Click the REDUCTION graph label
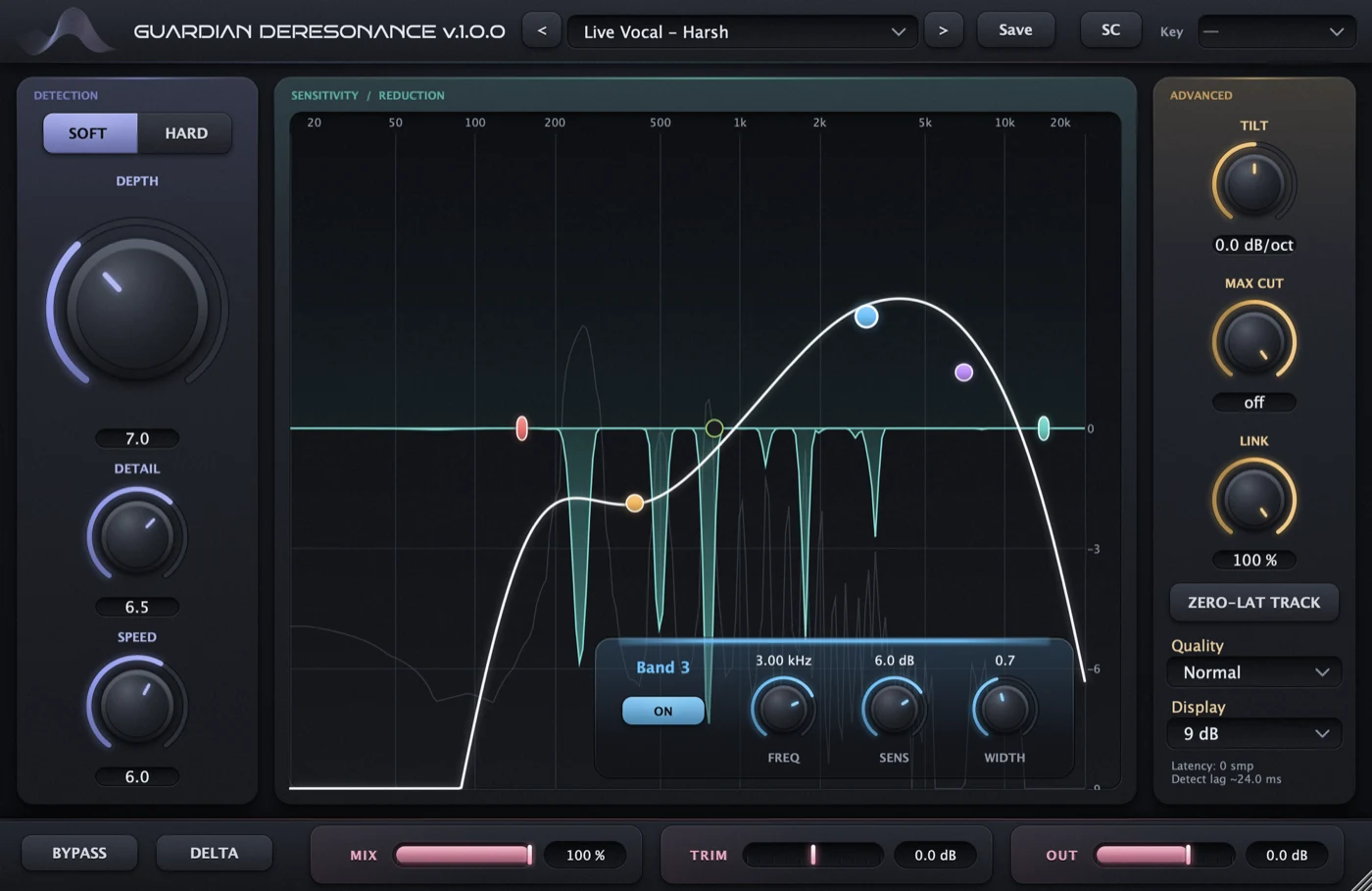 pos(412,95)
